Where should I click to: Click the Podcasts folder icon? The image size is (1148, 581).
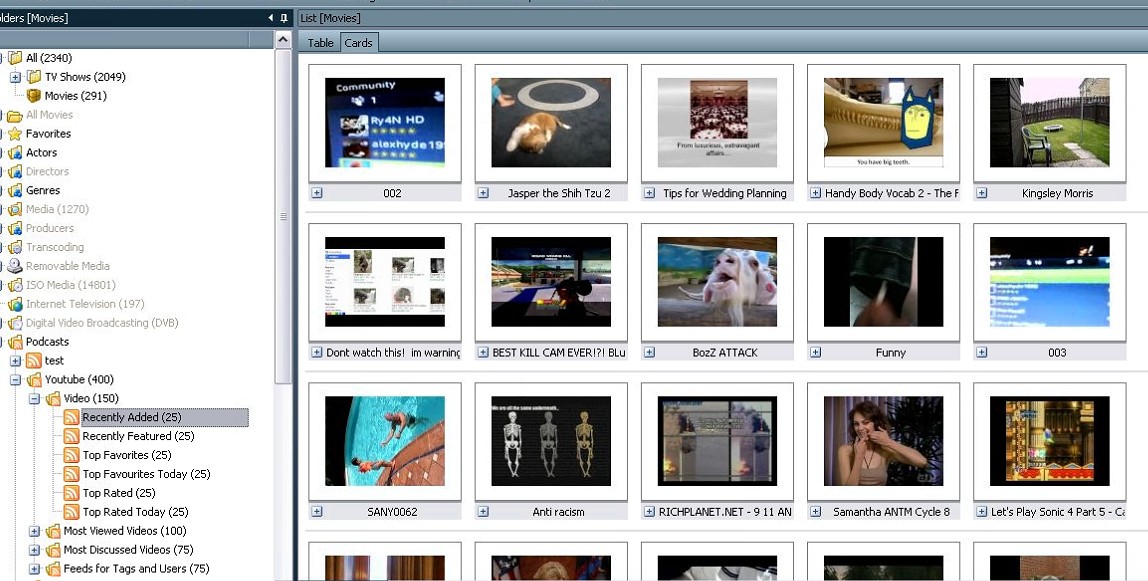(x=15, y=342)
